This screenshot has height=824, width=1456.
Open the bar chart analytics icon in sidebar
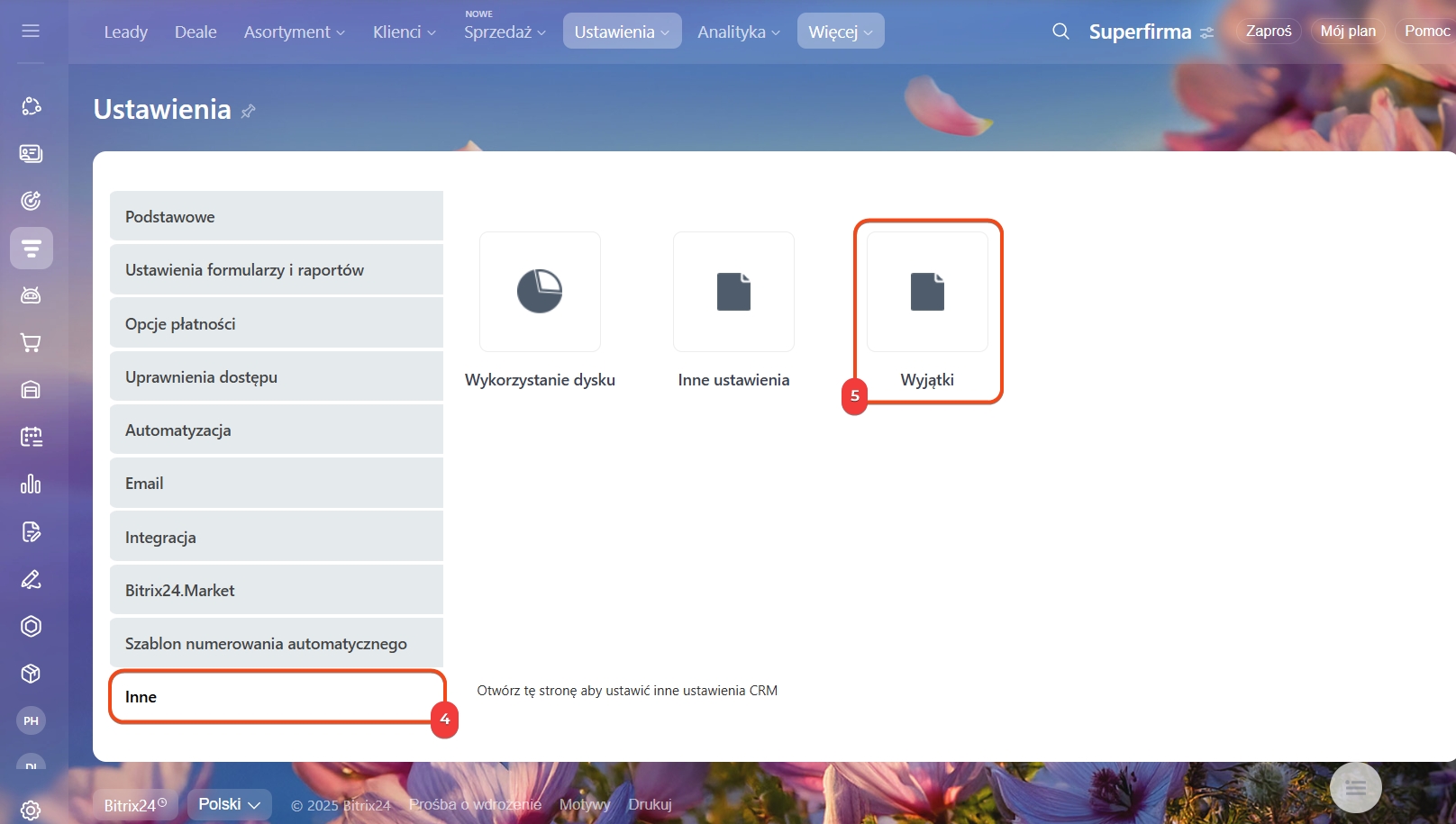tap(31, 484)
